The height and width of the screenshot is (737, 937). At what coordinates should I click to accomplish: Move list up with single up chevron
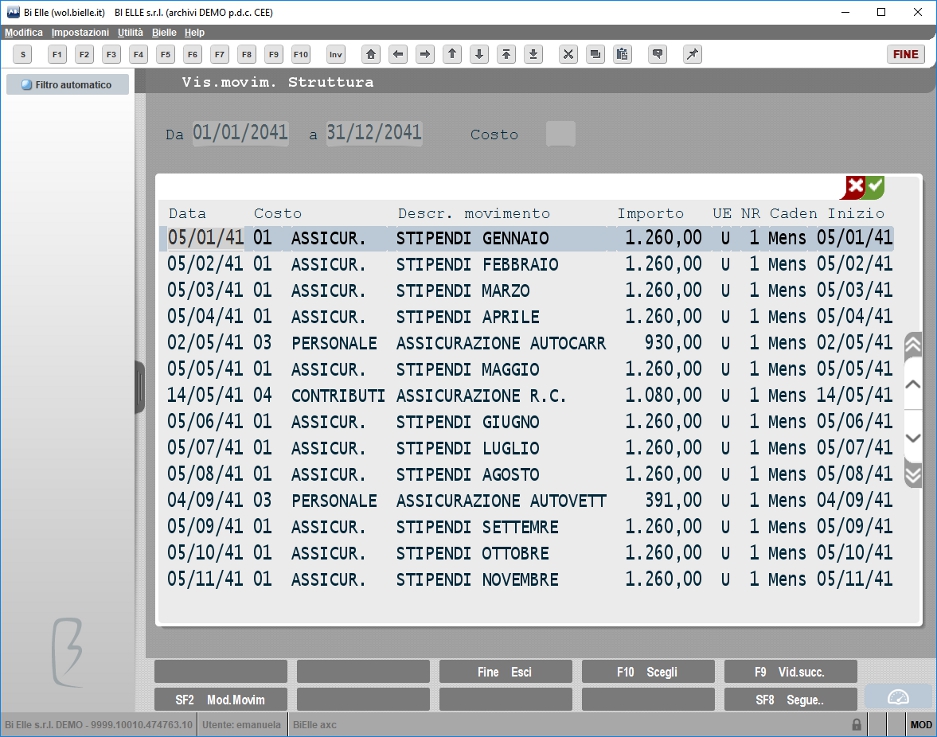tap(913, 384)
